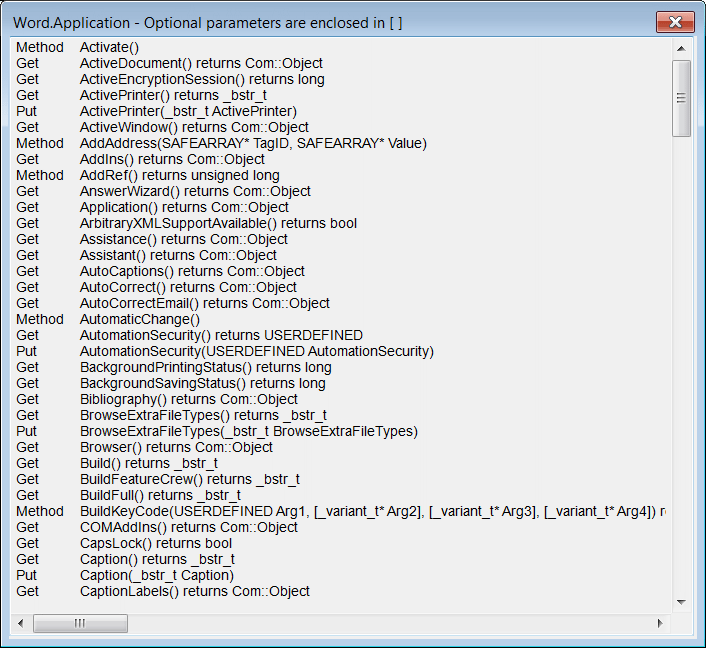
Task: Click the vertical scrollbar down arrow
Action: [681, 602]
